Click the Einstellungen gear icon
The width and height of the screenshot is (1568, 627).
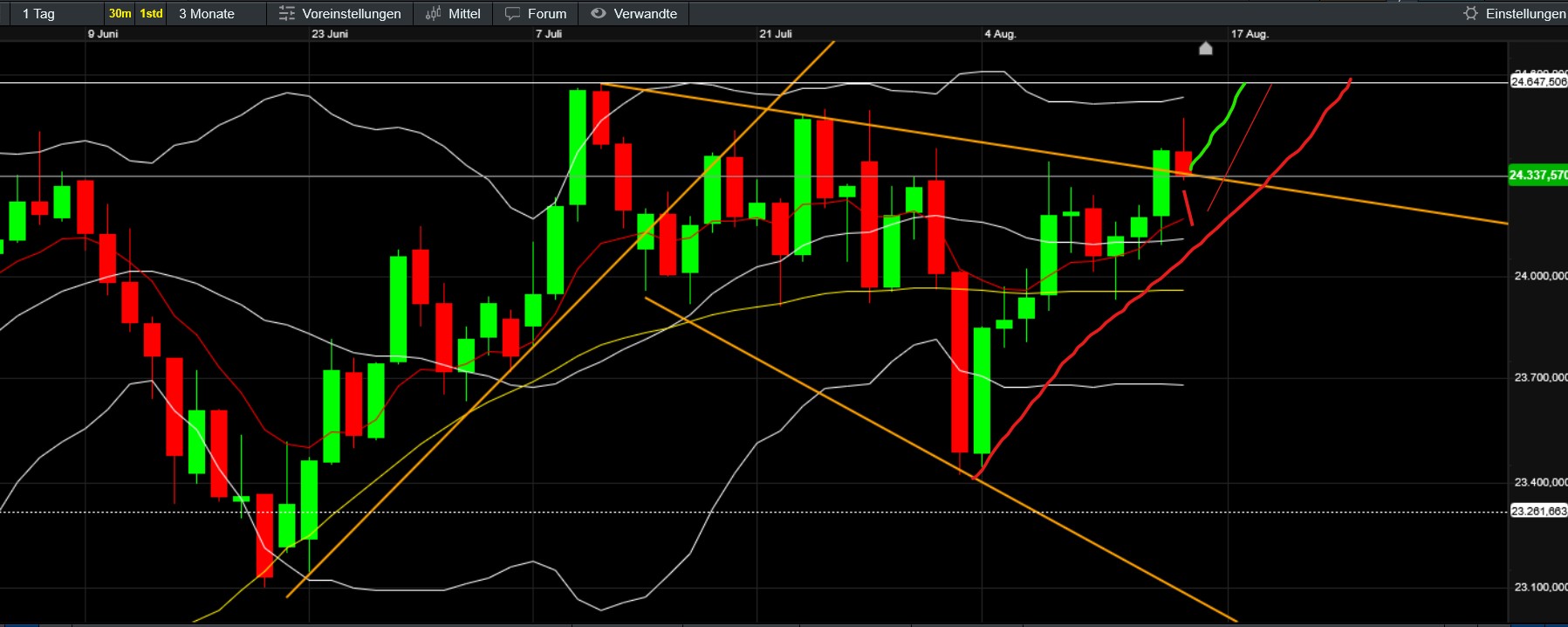click(1470, 13)
